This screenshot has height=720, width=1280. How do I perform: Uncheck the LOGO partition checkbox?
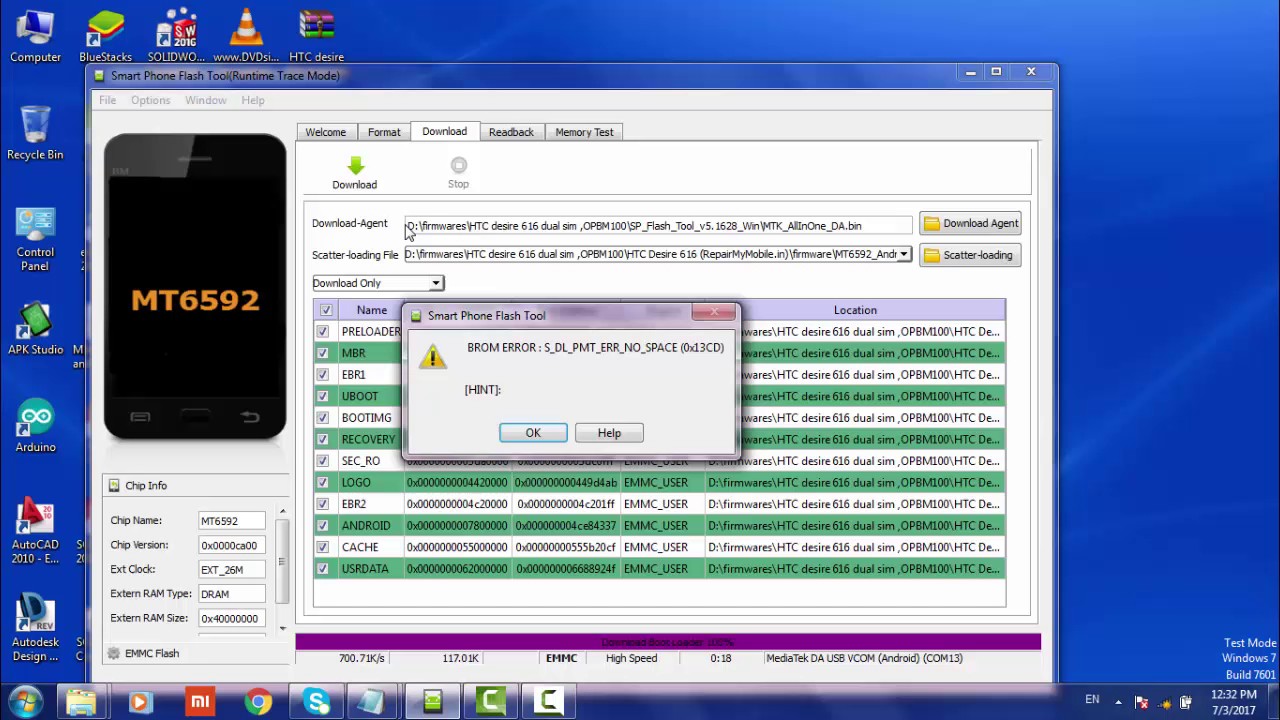click(x=322, y=482)
